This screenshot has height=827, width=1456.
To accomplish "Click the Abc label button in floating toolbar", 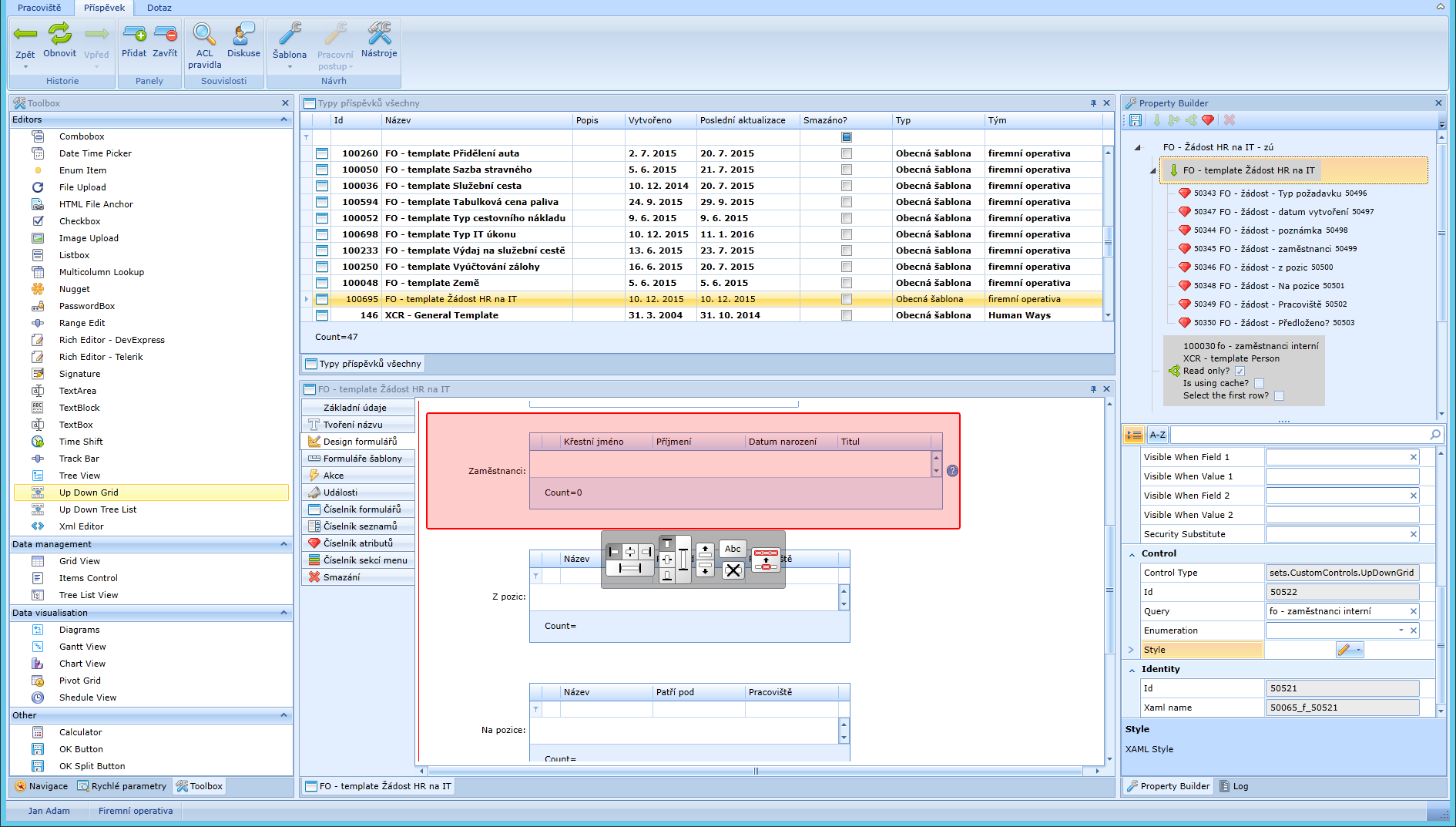I will click(x=733, y=549).
